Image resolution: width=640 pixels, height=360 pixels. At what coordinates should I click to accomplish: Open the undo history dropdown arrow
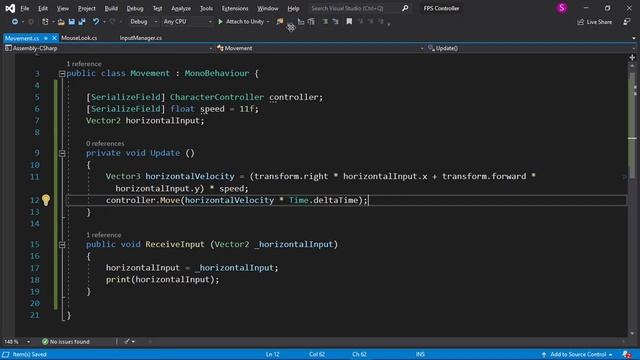(104, 22)
